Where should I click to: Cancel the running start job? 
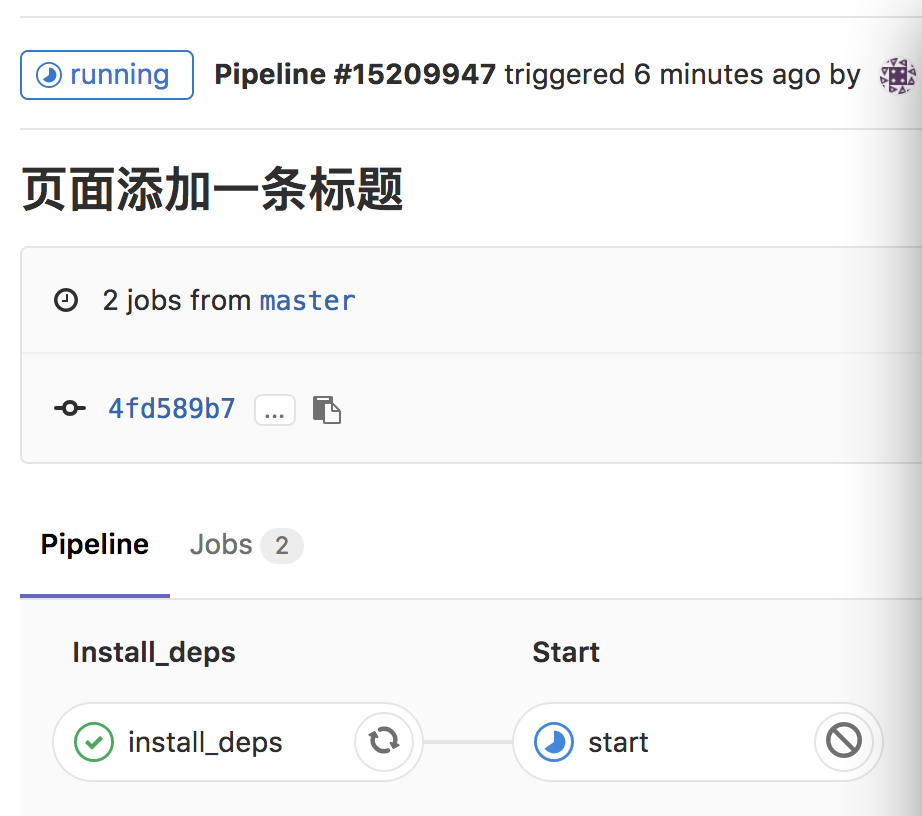[x=844, y=741]
